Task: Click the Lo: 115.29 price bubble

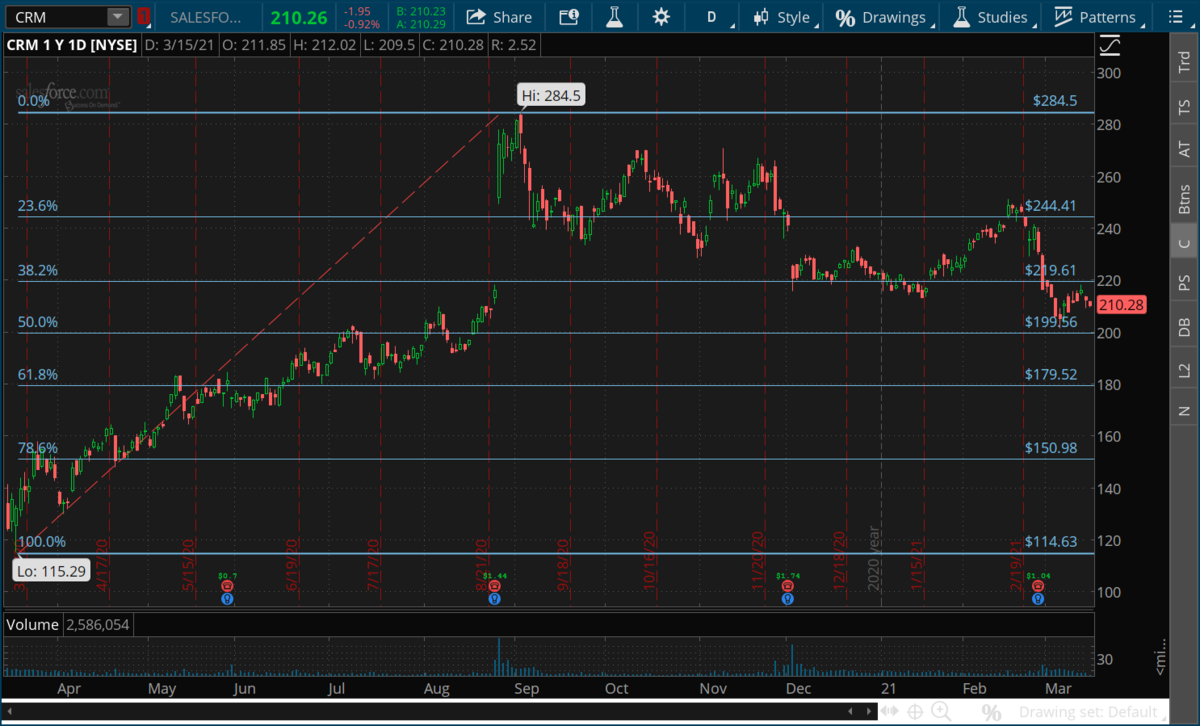Action: coord(51,572)
